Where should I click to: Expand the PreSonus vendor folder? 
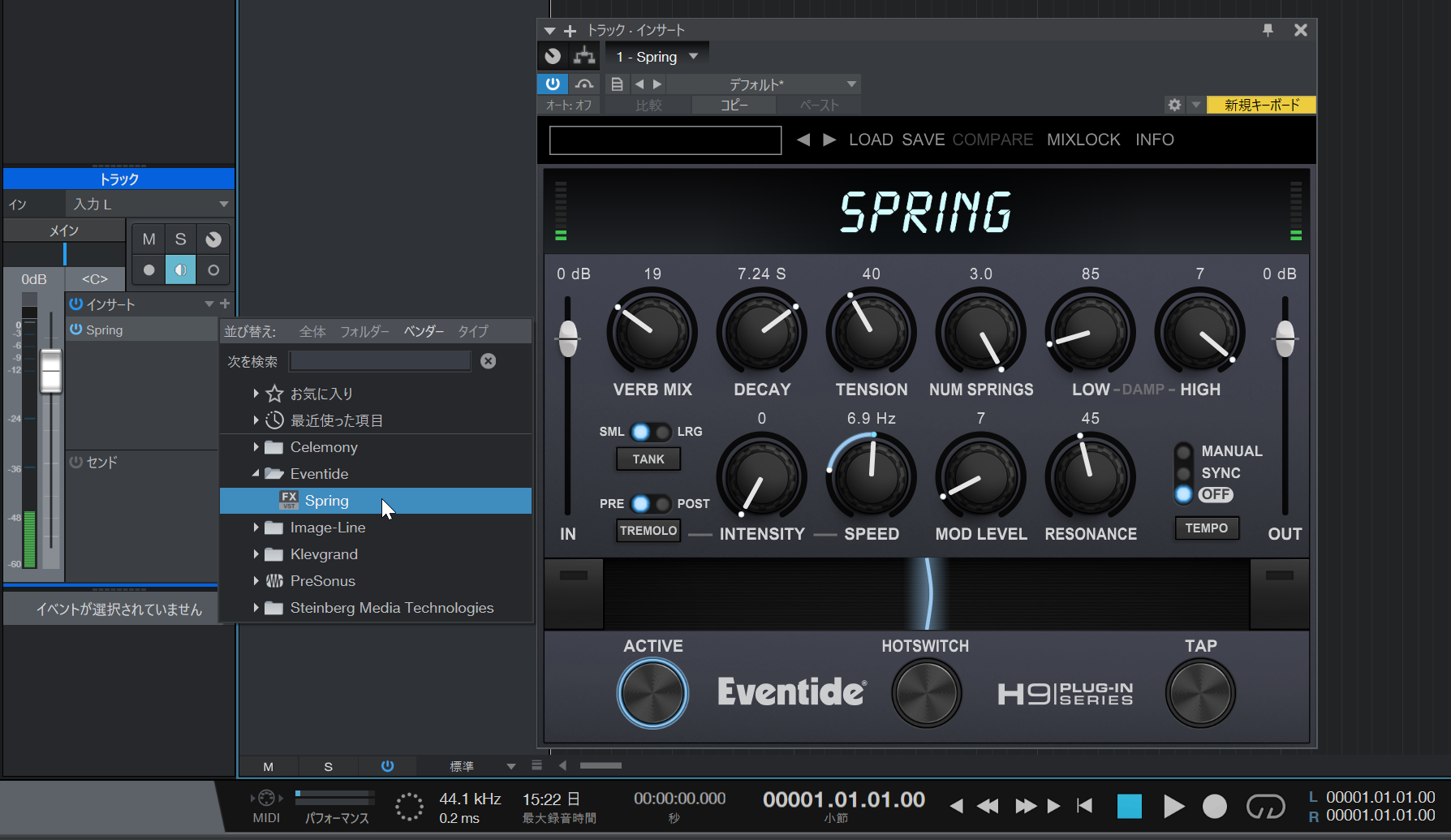click(256, 581)
